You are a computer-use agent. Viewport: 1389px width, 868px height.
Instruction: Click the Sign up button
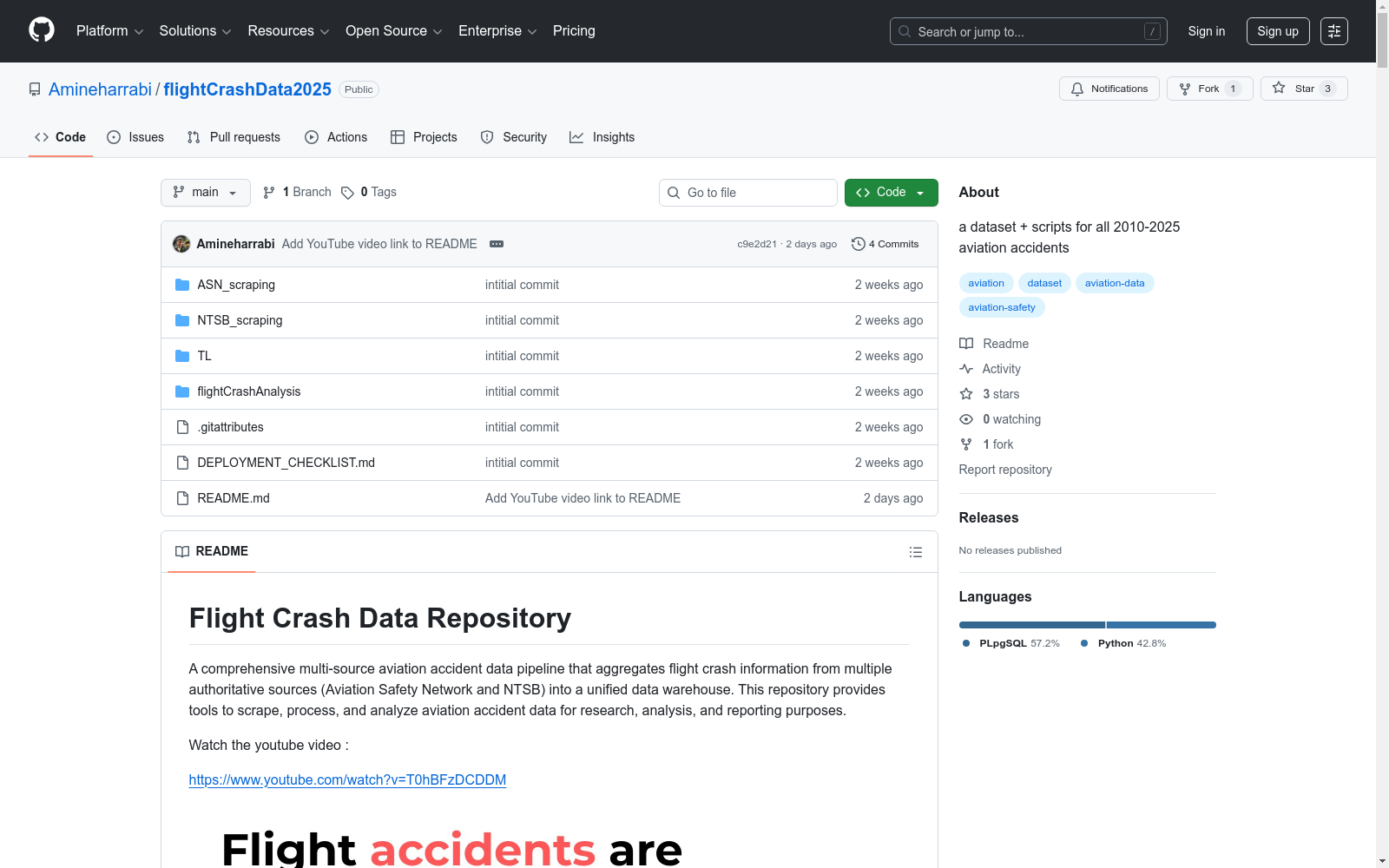pyautogui.click(x=1278, y=31)
